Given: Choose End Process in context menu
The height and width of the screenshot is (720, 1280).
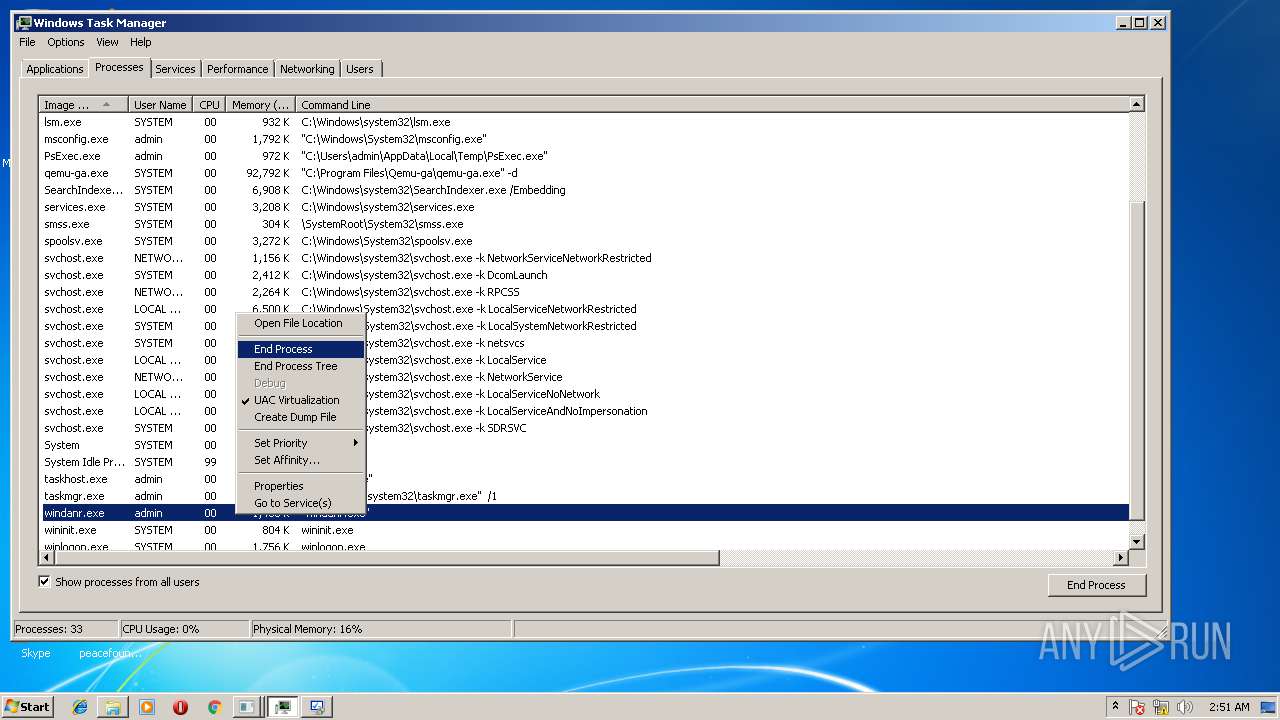Looking at the screenshot, I should (300, 349).
